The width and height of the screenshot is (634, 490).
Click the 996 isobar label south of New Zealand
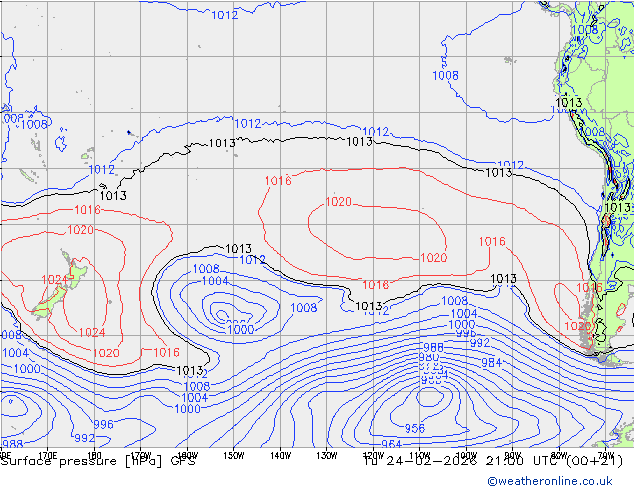[x=104, y=425]
